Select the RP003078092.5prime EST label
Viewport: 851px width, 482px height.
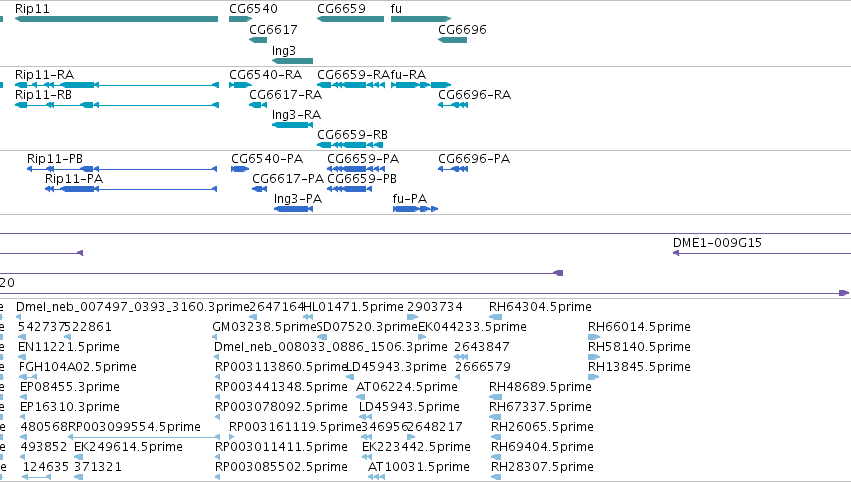tap(281, 407)
